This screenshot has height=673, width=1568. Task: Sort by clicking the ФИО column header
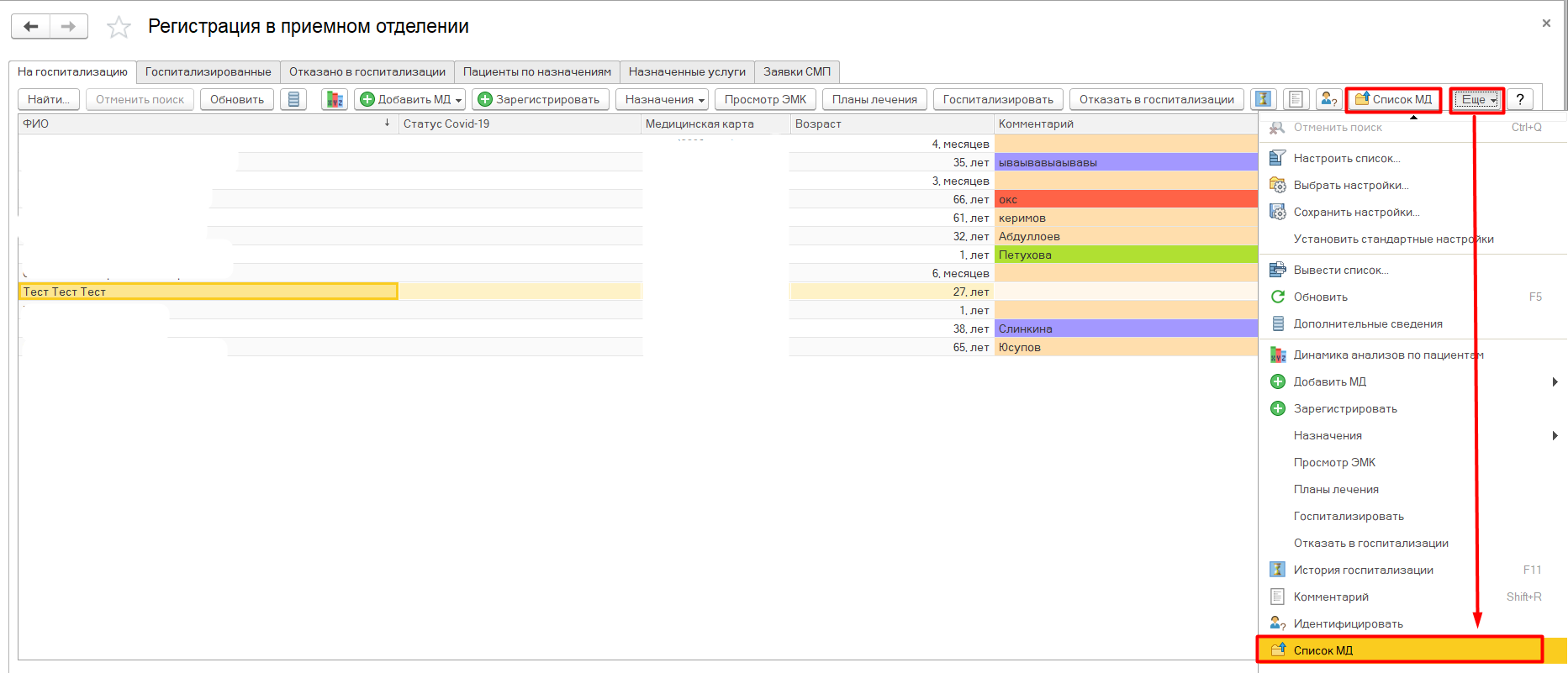coord(202,124)
